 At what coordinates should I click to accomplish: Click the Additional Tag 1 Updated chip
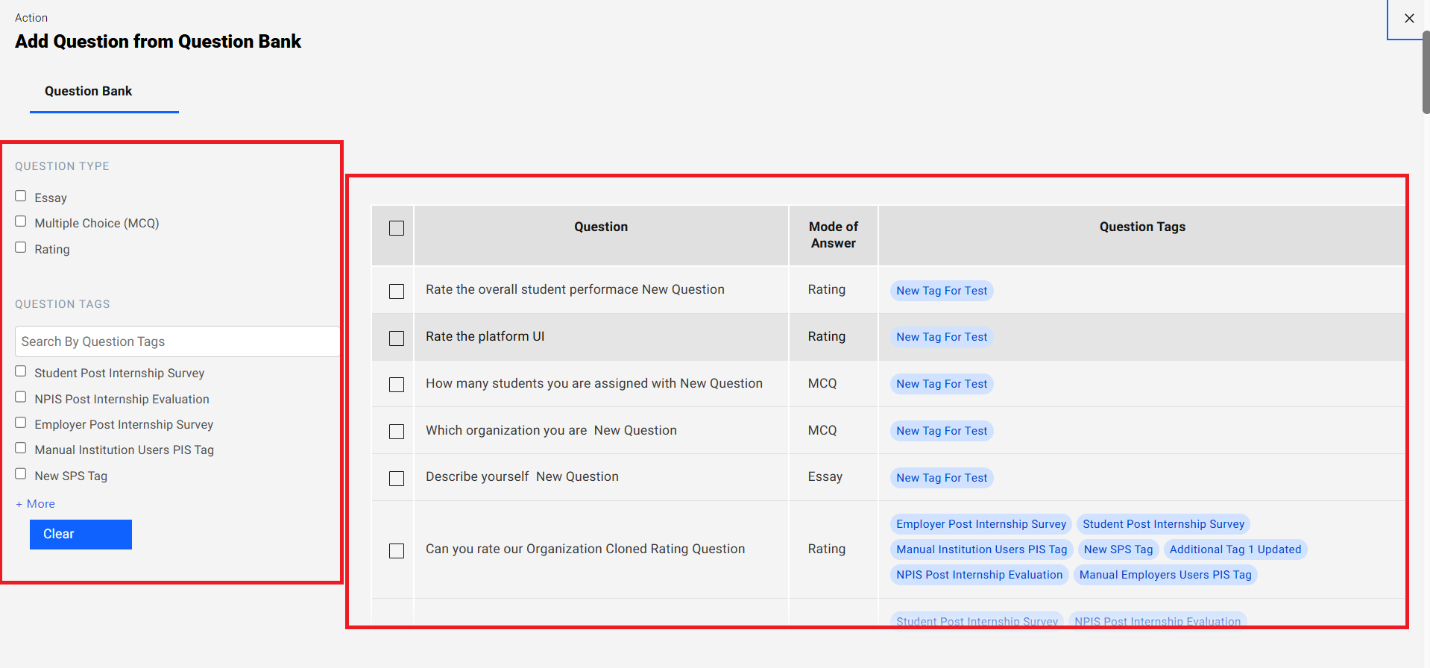[x=1235, y=549]
